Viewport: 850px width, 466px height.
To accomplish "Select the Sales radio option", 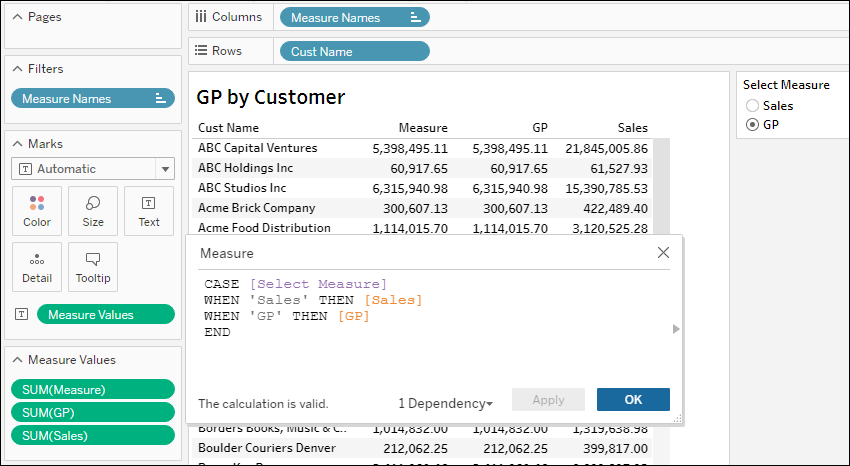I will pos(753,106).
